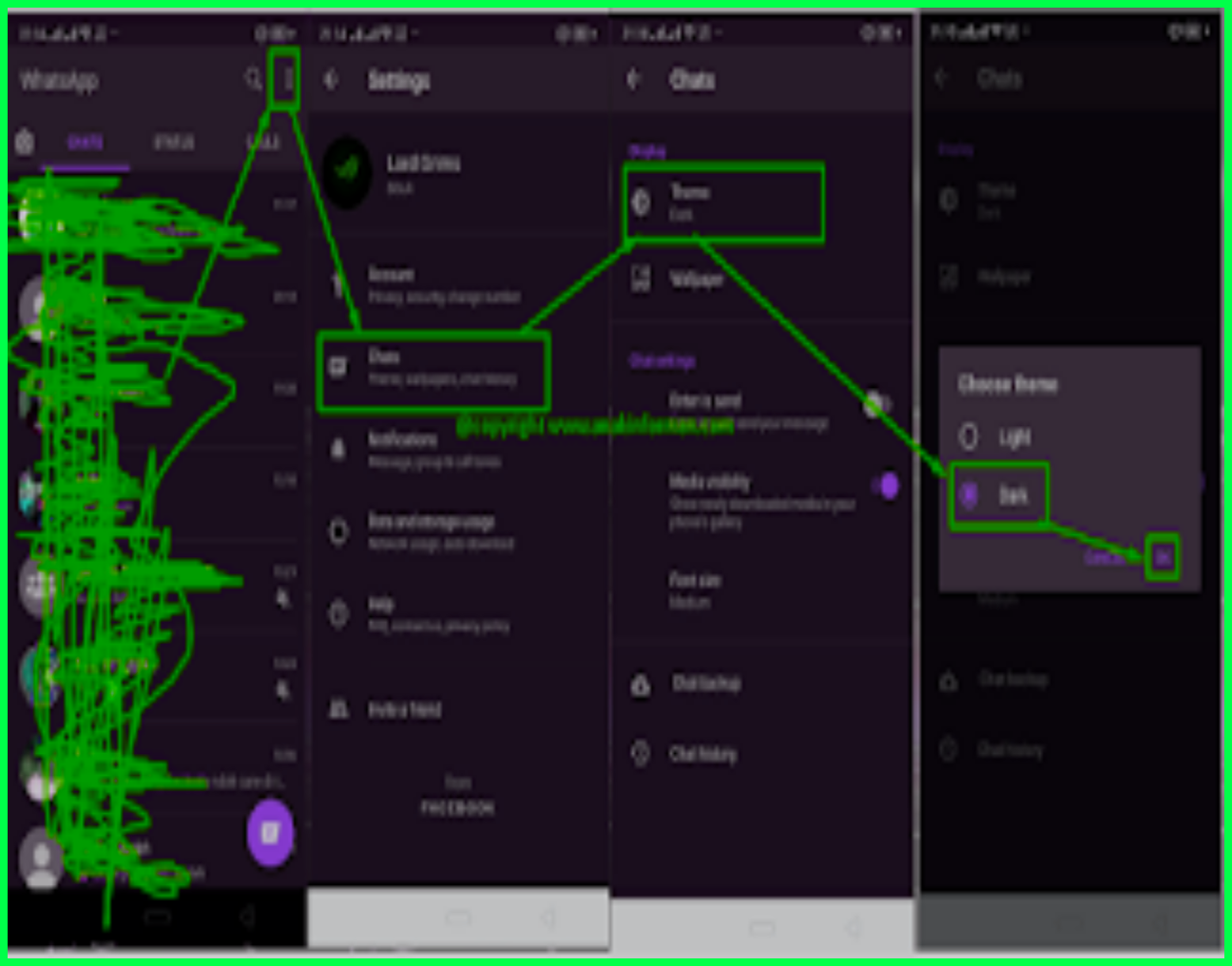Tap the Wallpaper icon
The width and height of the screenshot is (1232, 966).
(x=642, y=279)
